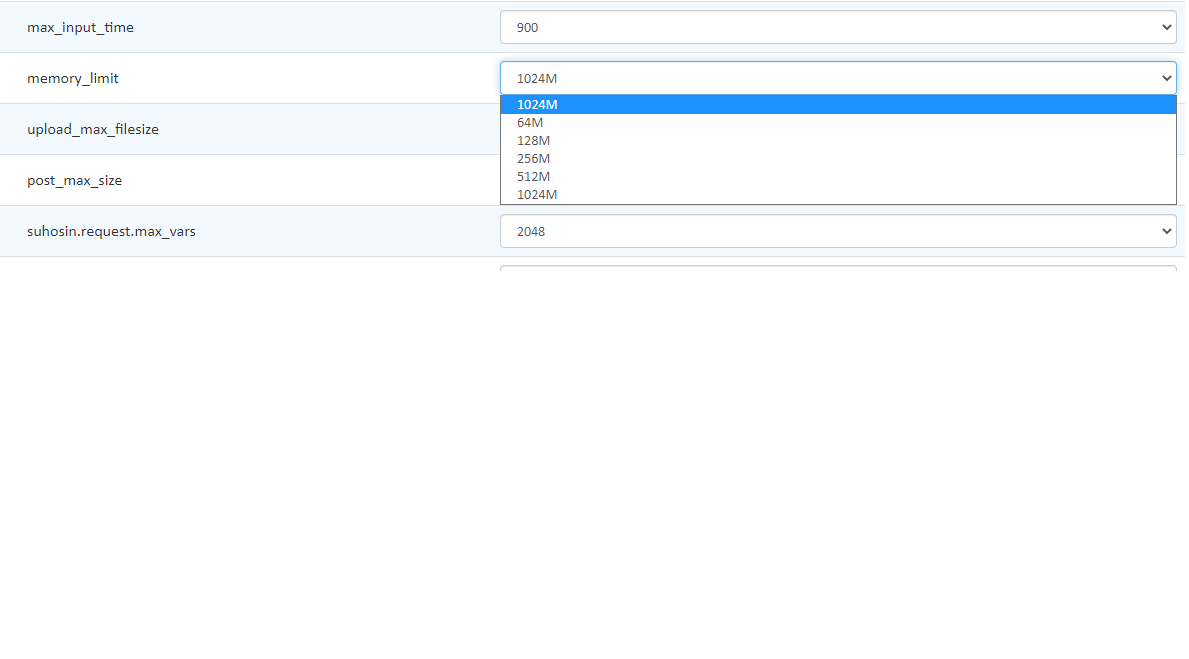Click the post_max_size label
The image size is (1189, 659).
click(x=74, y=180)
